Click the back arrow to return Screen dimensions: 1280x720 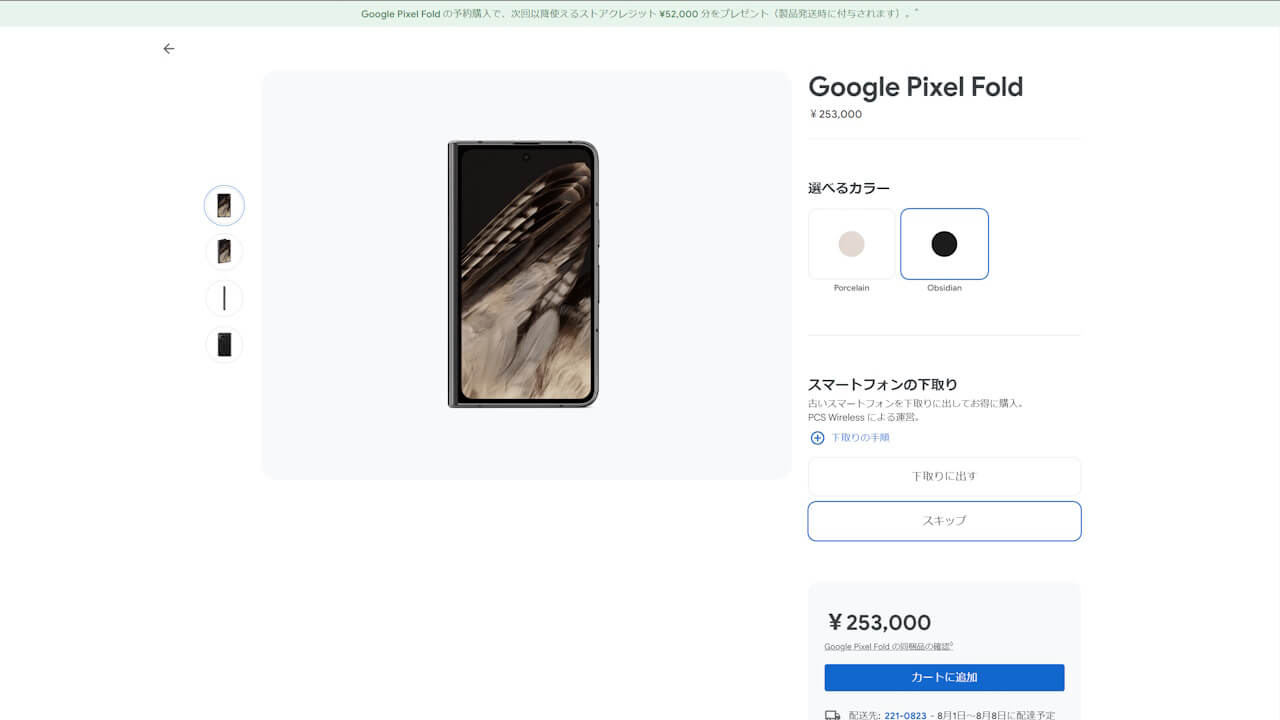168,48
